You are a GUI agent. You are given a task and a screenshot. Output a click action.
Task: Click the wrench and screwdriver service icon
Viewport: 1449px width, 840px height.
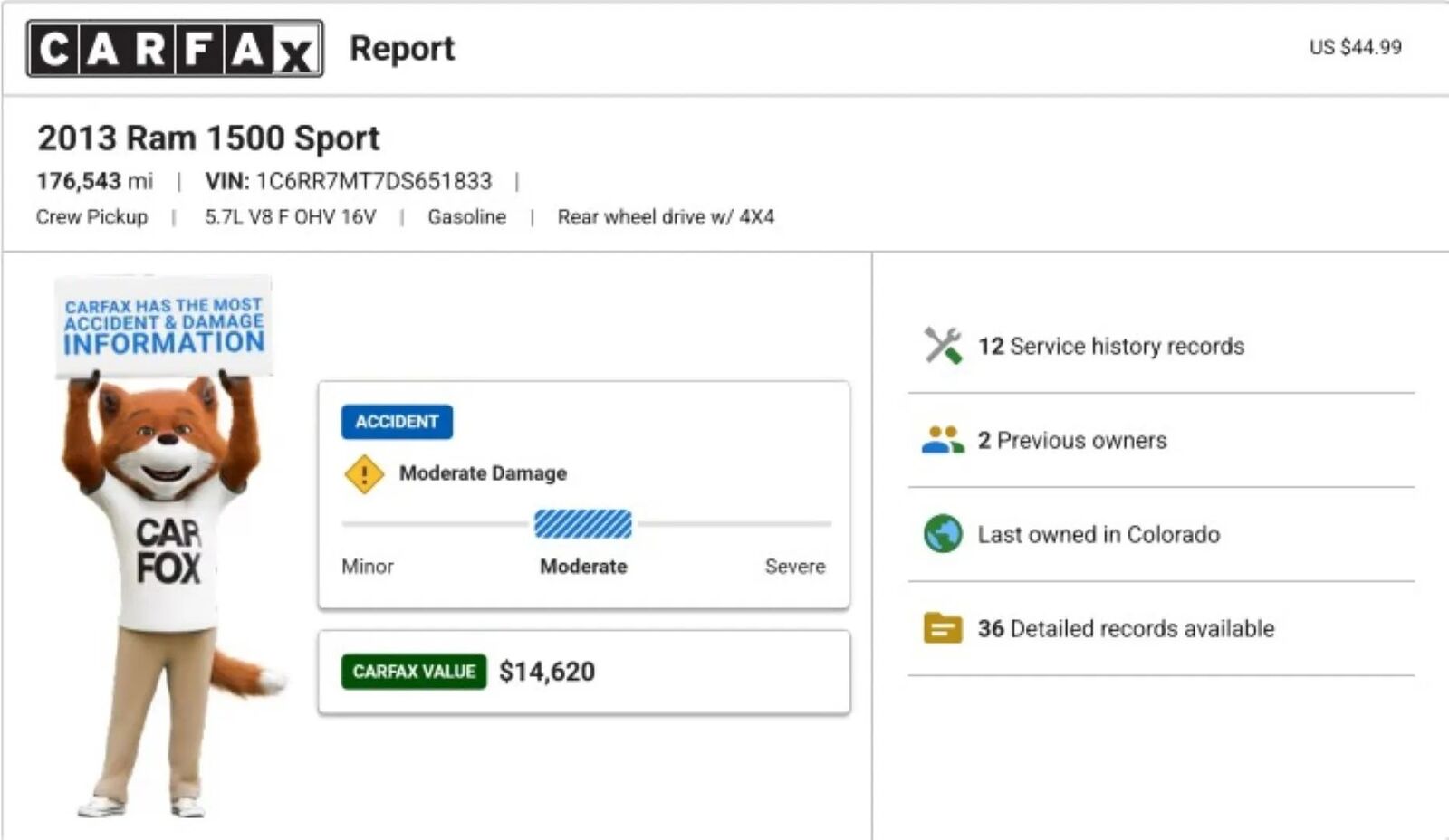943,346
